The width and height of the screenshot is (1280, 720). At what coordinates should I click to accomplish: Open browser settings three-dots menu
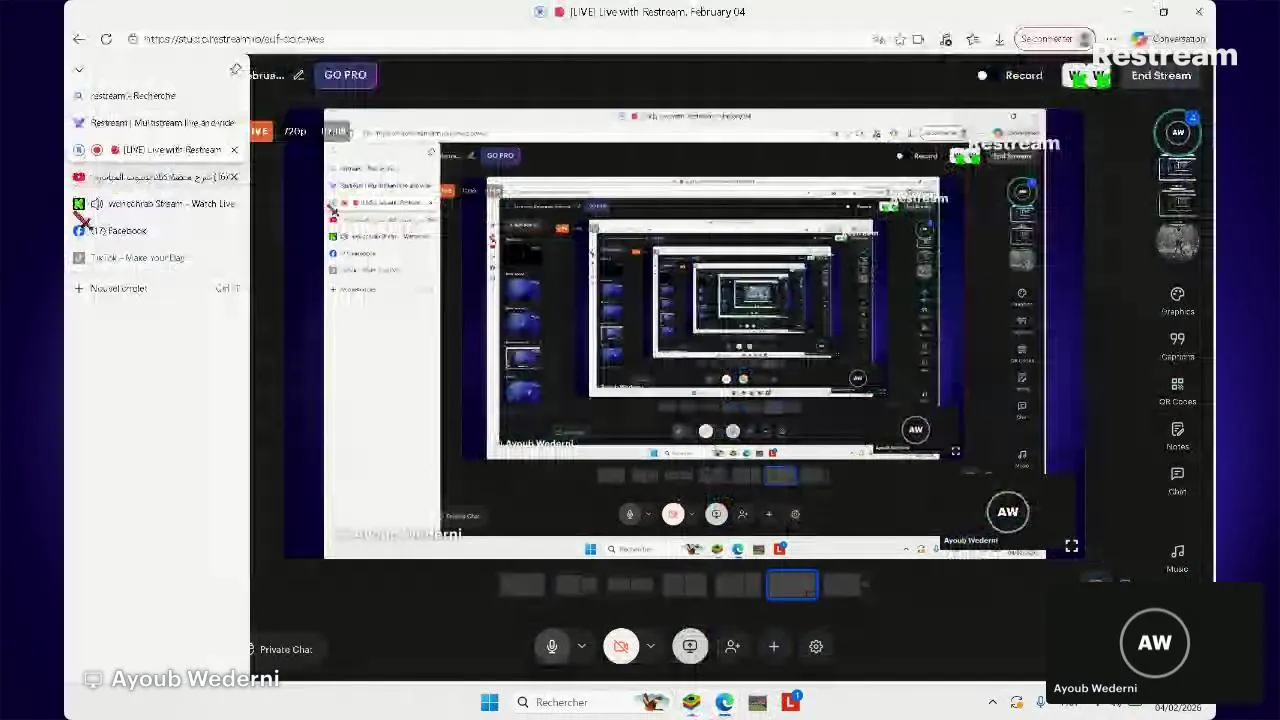tap(1111, 39)
